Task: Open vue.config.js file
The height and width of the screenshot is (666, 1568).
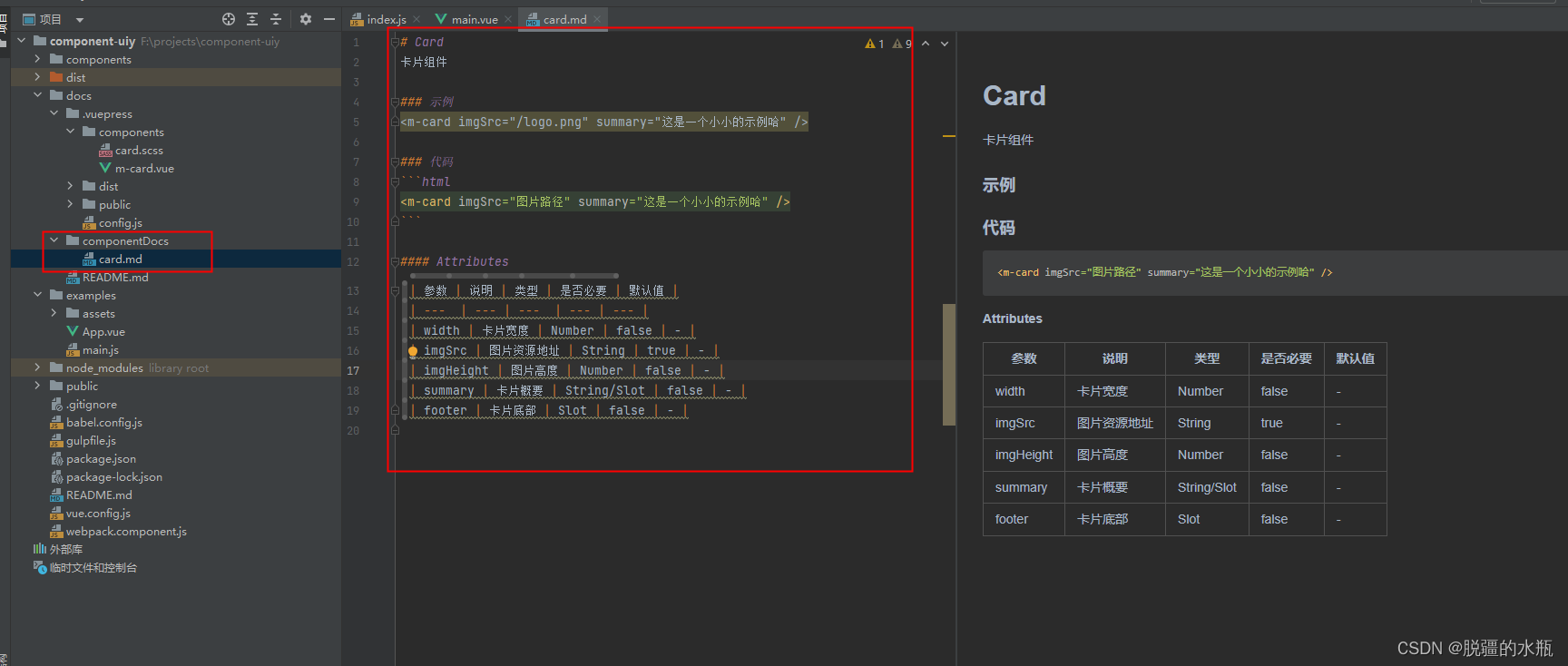Action: point(98,513)
